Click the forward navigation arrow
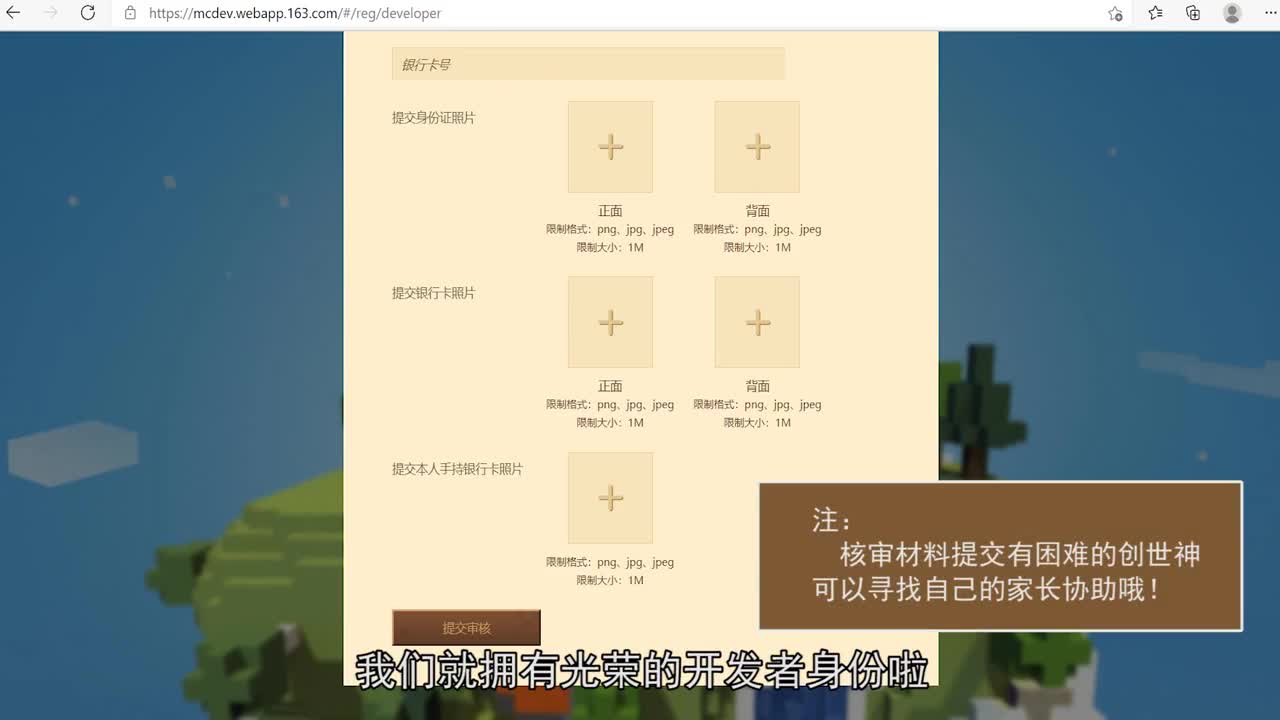This screenshot has height=720, width=1280. pos(50,13)
